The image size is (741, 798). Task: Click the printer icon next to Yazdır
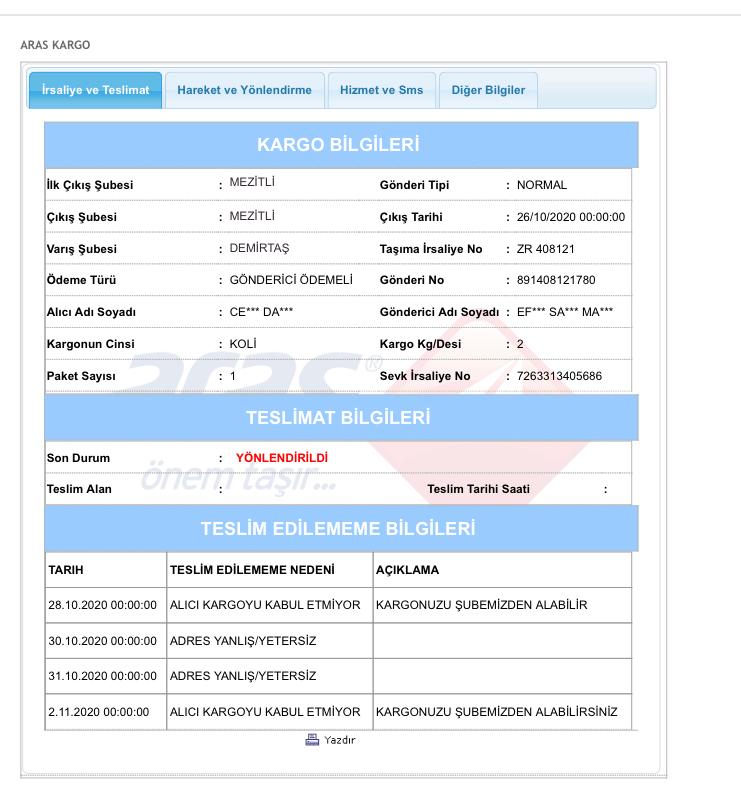point(312,739)
